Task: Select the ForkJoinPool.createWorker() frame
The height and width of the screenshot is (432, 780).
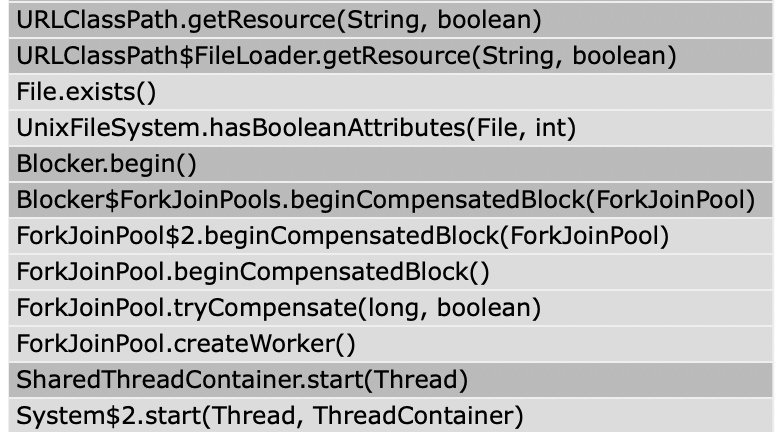Action: click(x=390, y=344)
